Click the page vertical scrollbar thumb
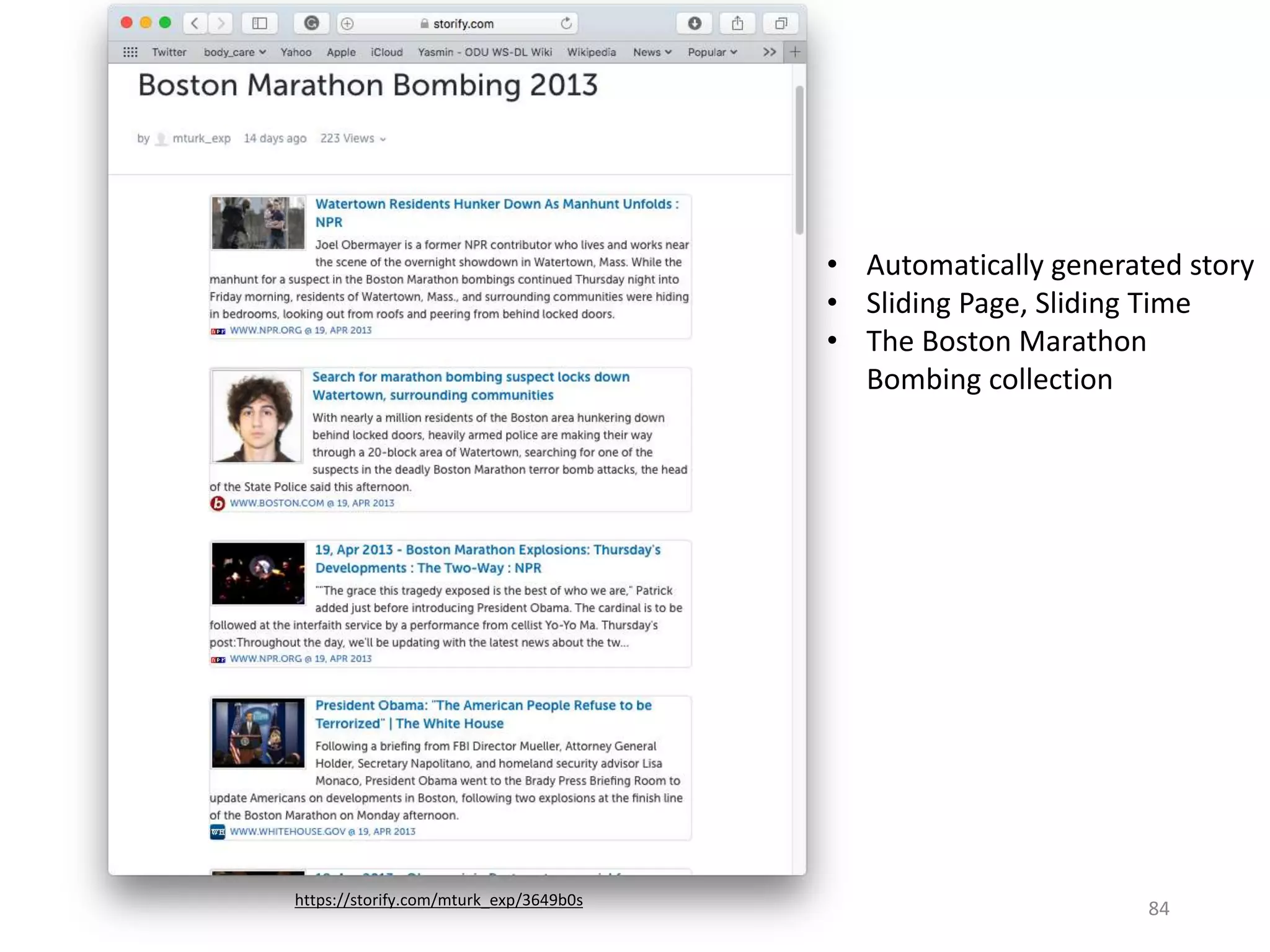1270x952 pixels. coord(799,160)
